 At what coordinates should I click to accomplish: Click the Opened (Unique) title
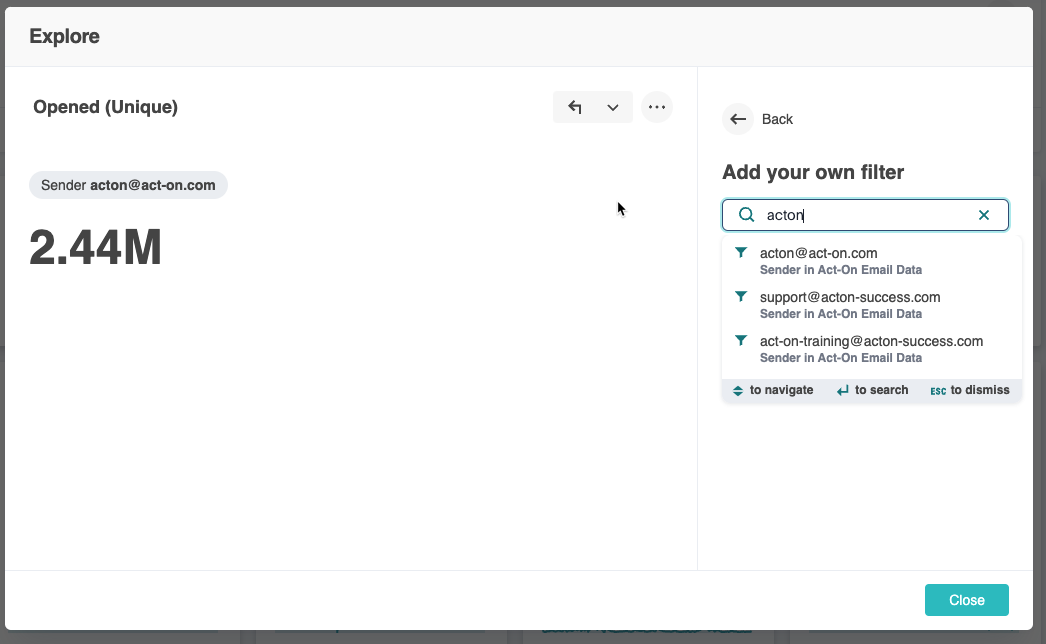tap(104, 106)
